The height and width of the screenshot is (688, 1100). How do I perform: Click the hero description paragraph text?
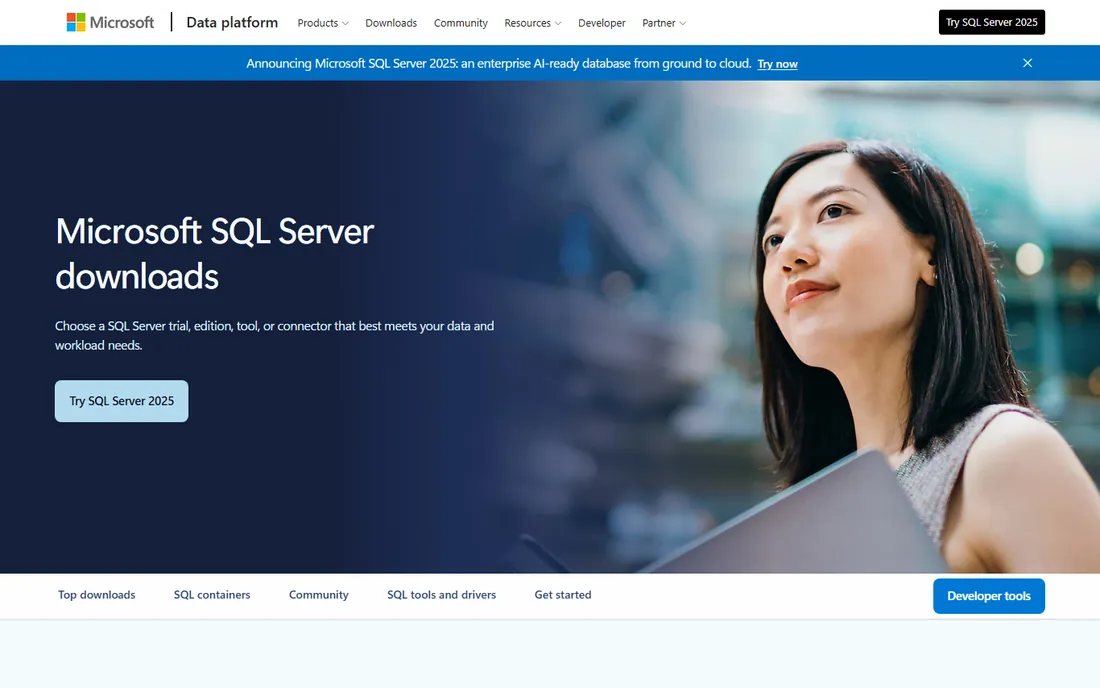(274, 335)
